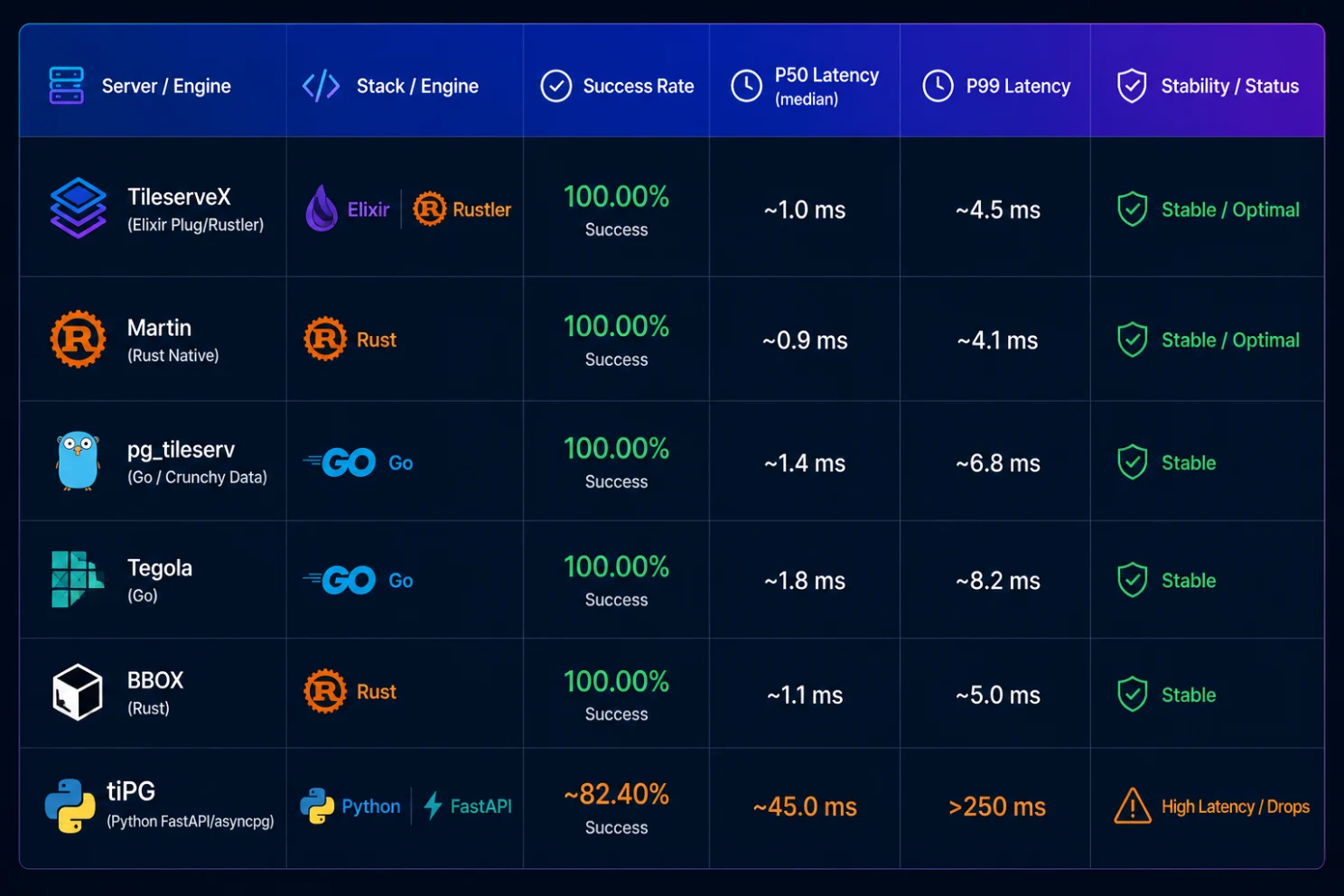Click the clock icon next to P50 Latency

pyautogui.click(x=747, y=86)
